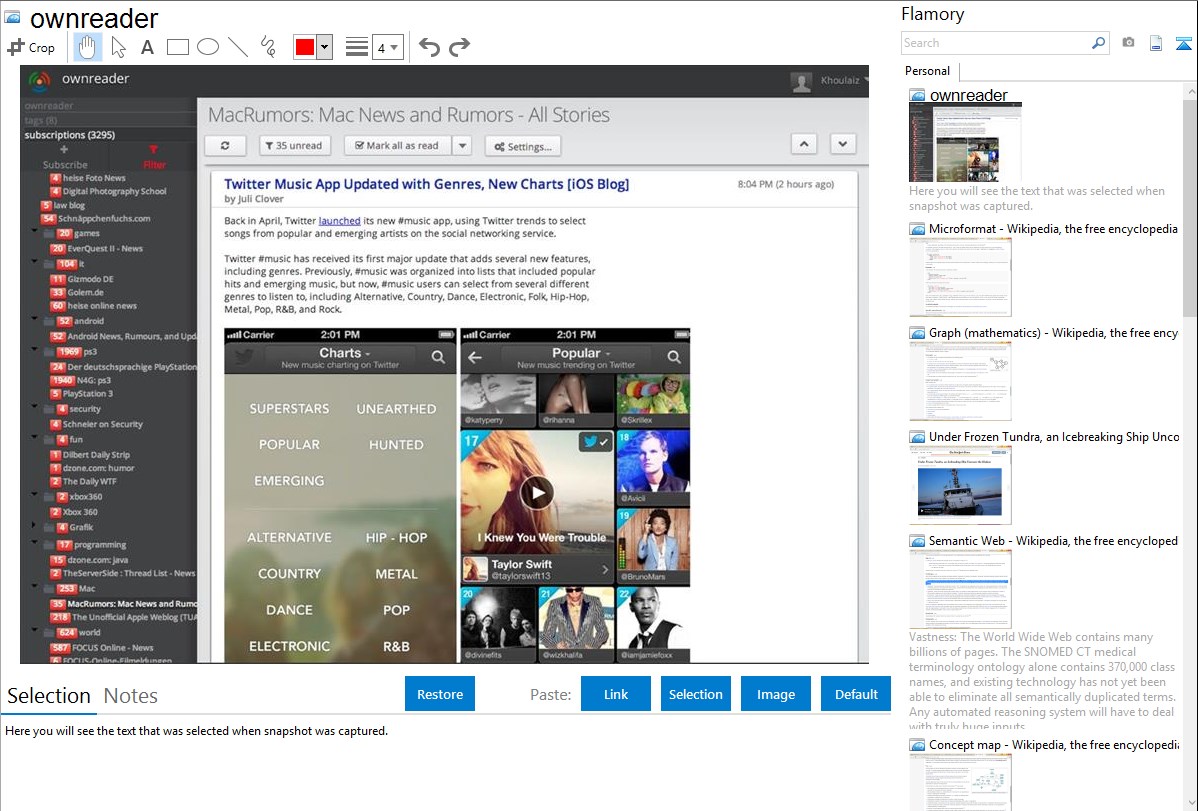Click the magnifier search icon
The width and height of the screenshot is (1198, 811).
pos(1098,43)
